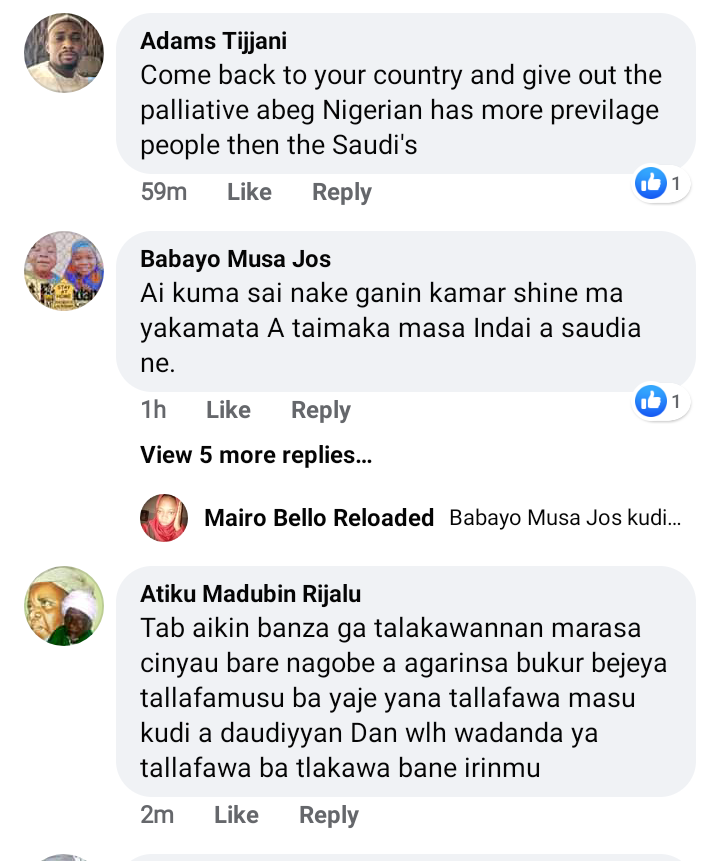
Task: Open Babayo Musa Jos profile name link
Action: 235,259
